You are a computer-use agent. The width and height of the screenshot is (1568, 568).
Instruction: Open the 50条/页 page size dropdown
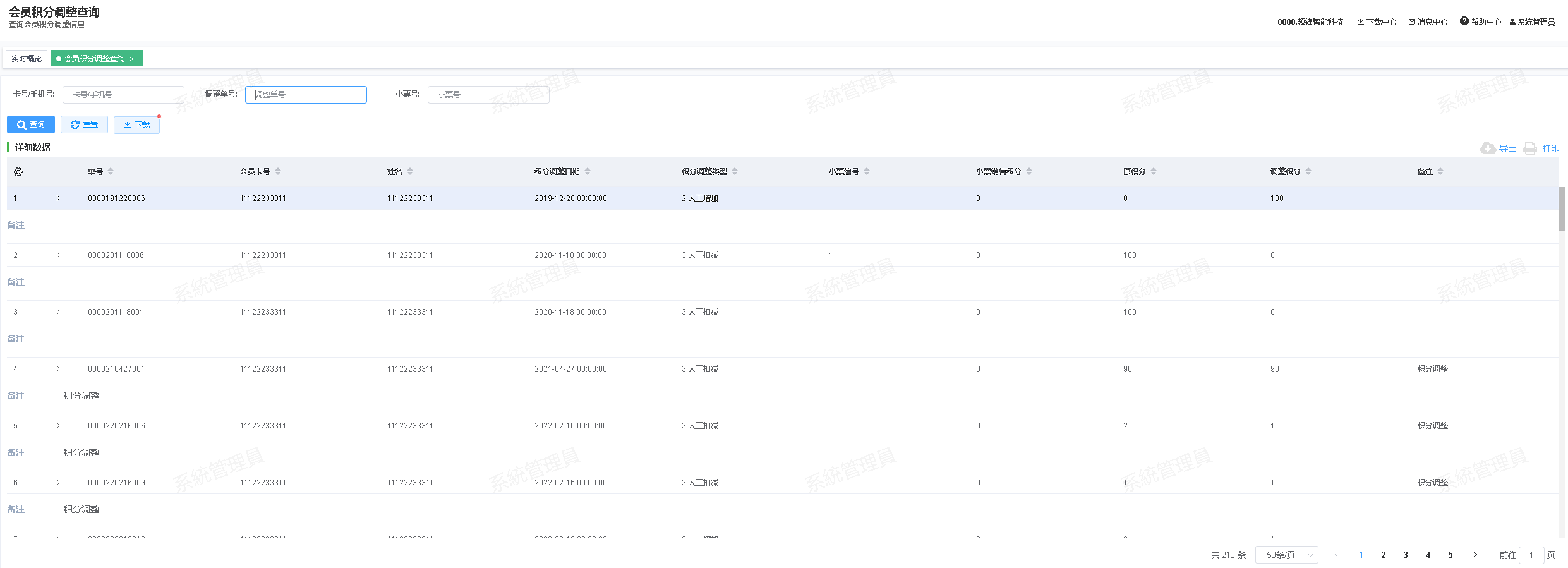tap(1286, 555)
